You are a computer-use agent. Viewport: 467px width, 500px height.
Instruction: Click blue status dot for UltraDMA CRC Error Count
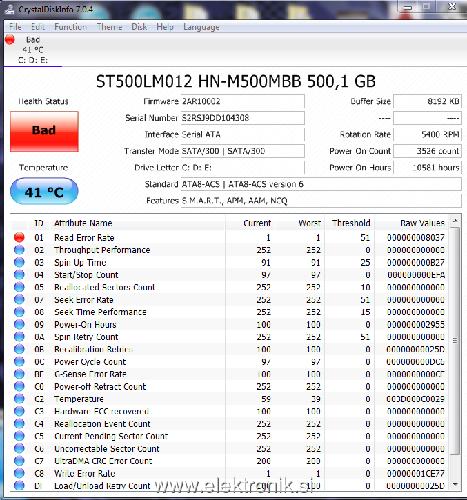click(19, 461)
